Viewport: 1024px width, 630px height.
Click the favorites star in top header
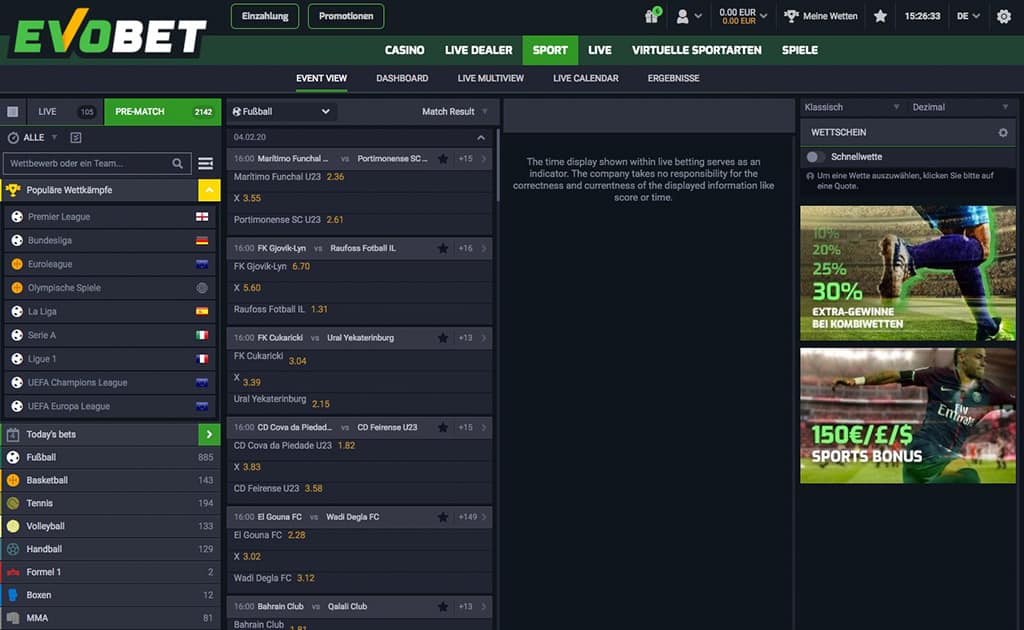pos(880,16)
